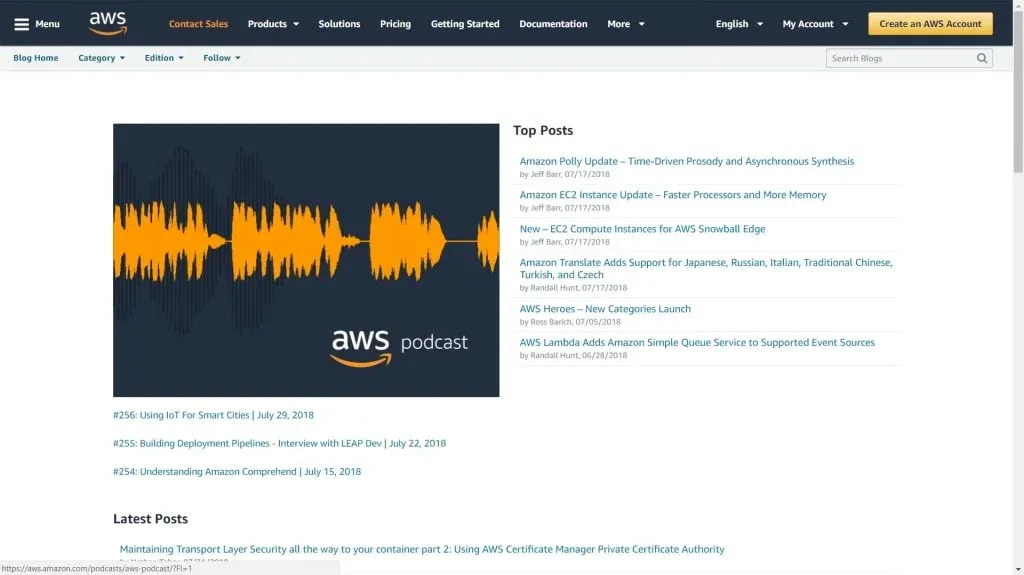Open the My Account dropdown
1024x575 pixels.
[815, 24]
